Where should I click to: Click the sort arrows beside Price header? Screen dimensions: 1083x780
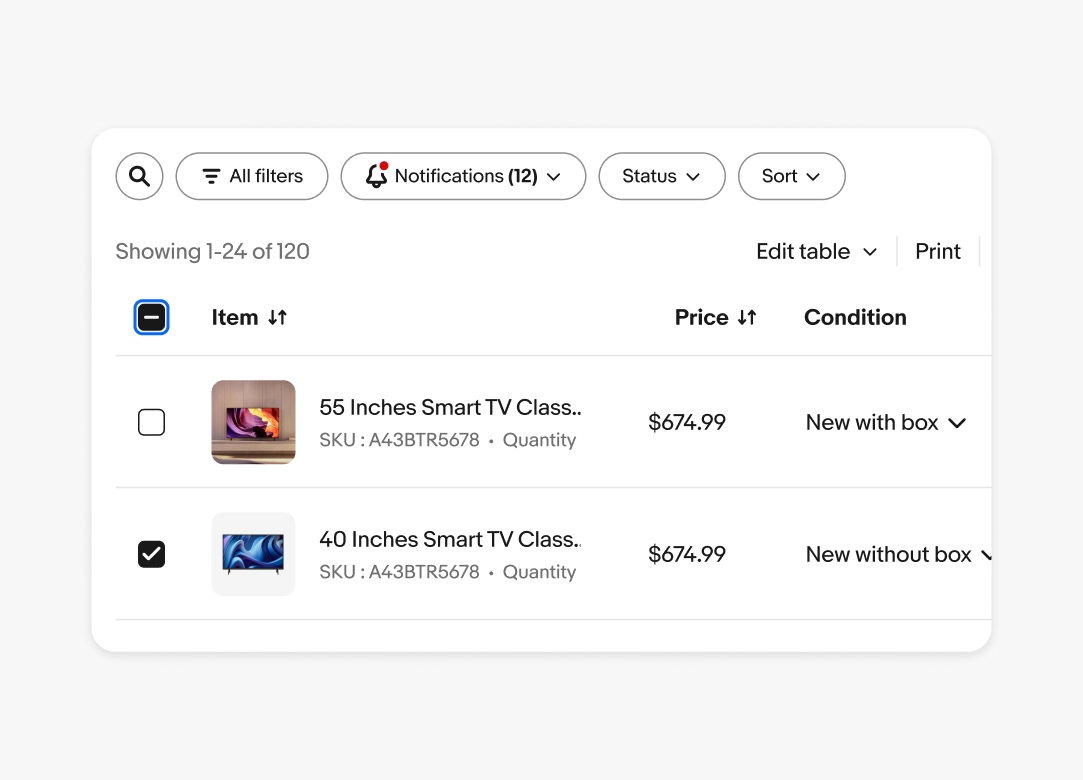click(x=746, y=317)
